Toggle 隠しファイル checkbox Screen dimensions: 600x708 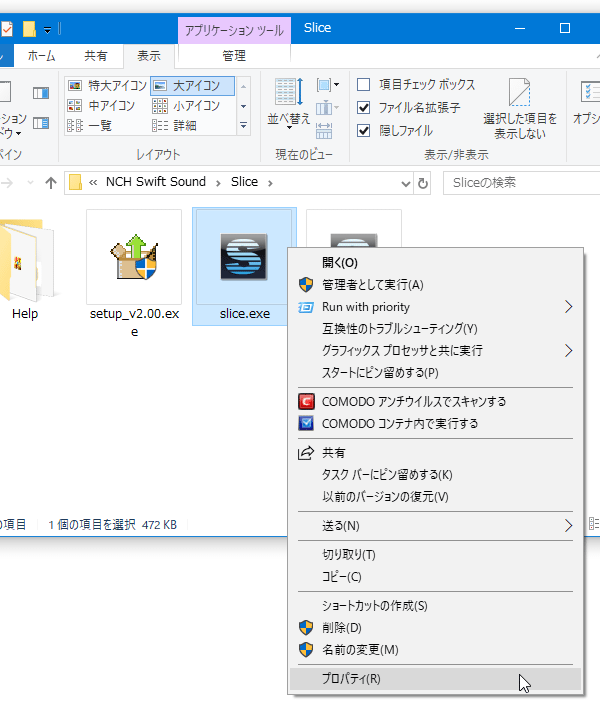coord(363,130)
